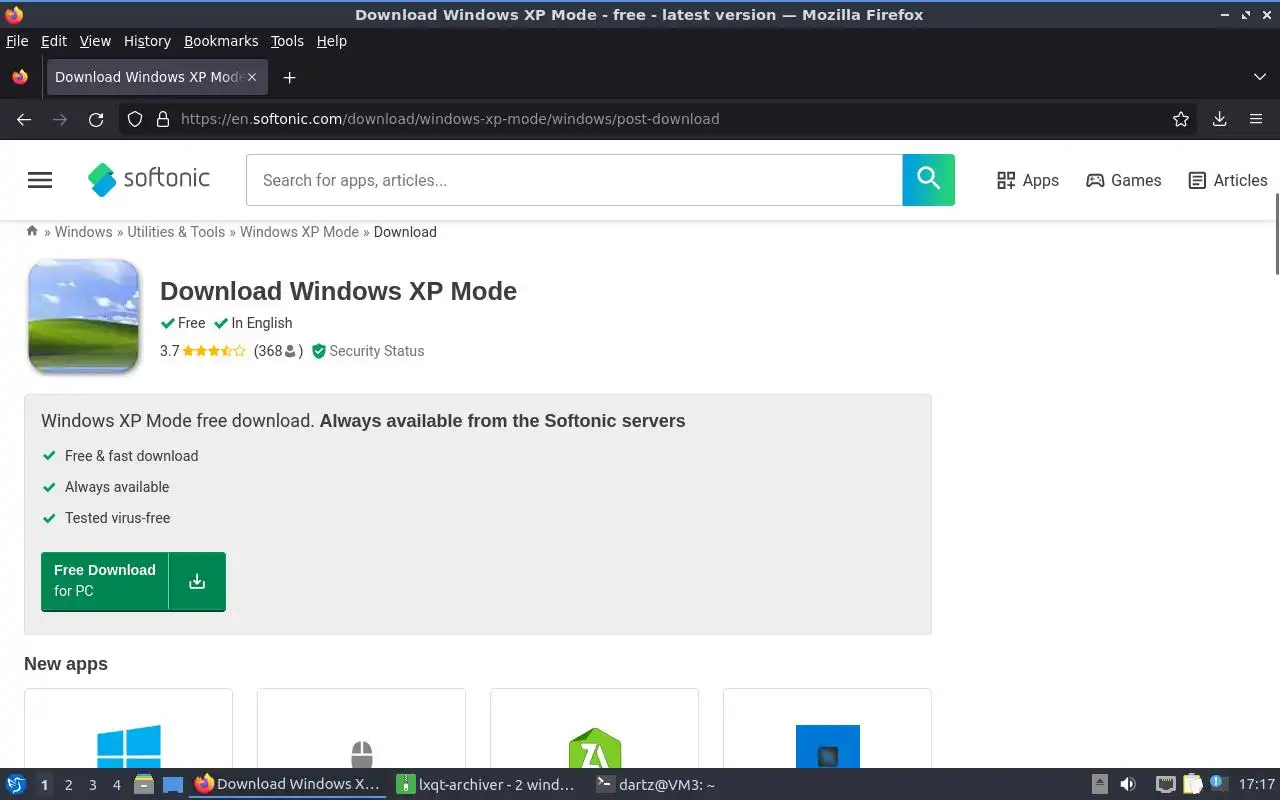Click the home icon in breadcrumb
The image size is (1280, 800).
32,231
